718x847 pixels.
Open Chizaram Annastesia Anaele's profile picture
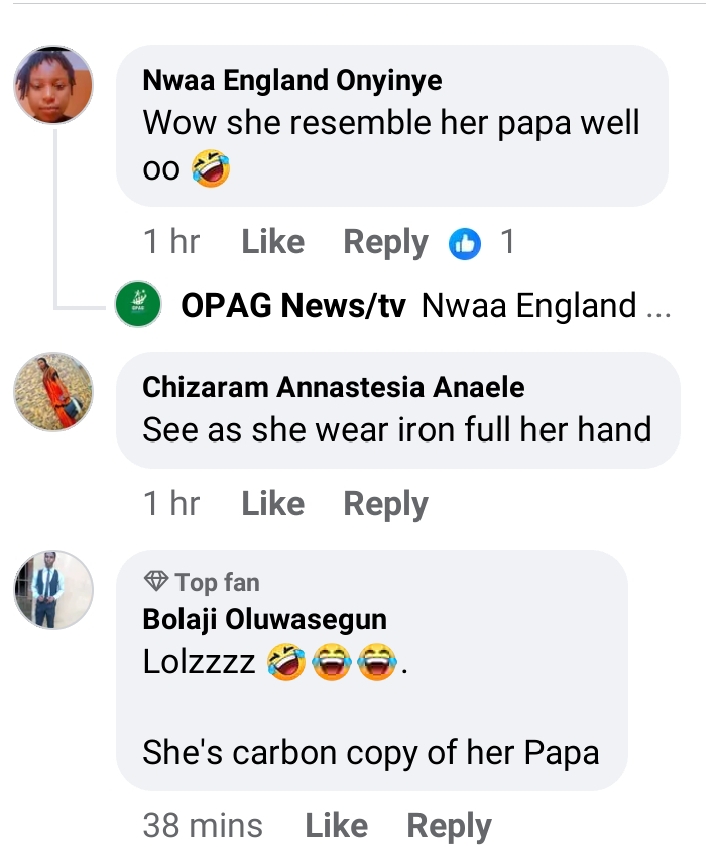tap(53, 392)
